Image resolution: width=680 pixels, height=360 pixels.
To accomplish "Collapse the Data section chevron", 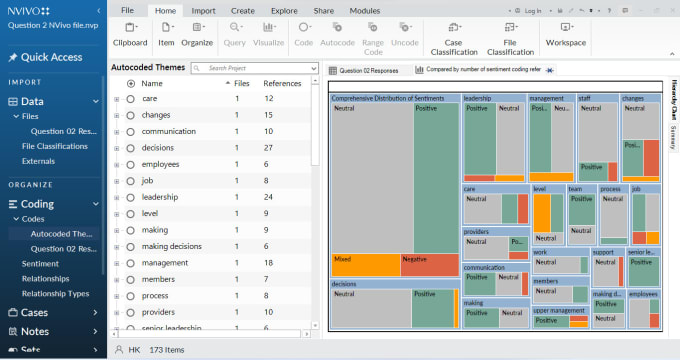I will [x=96, y=101].
